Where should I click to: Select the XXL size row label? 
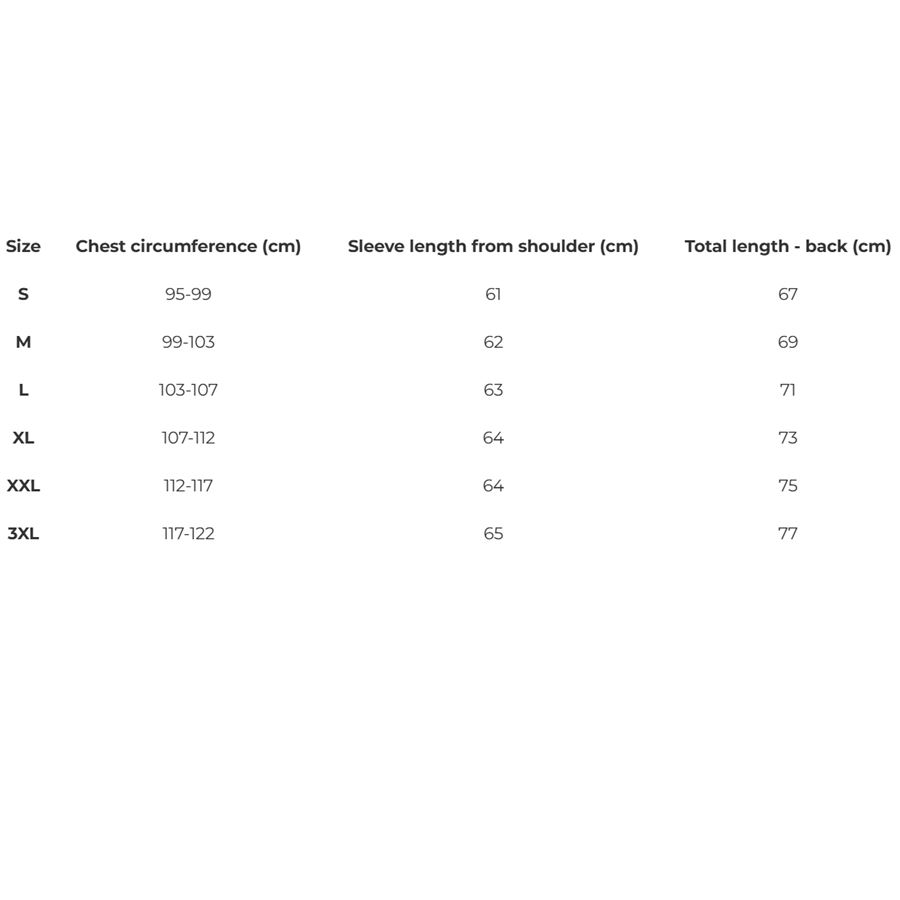23,486
